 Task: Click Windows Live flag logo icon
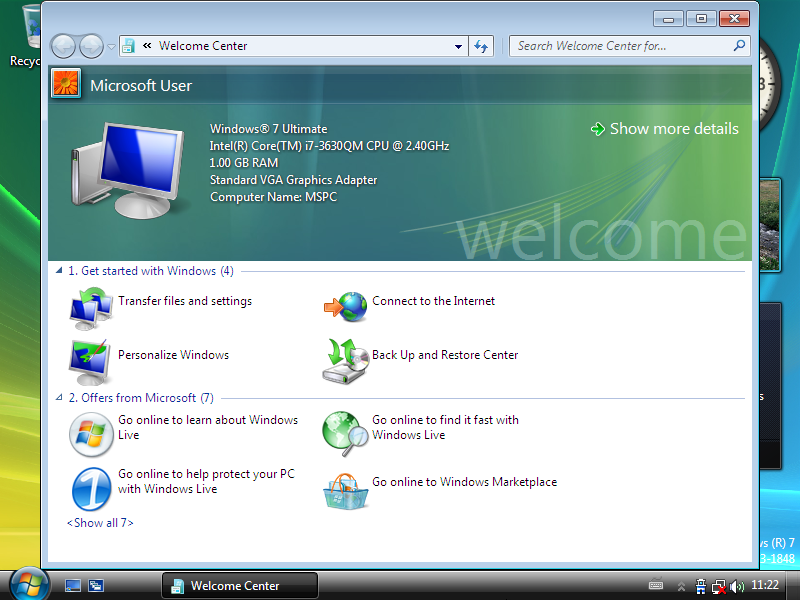(x=91, y=435)
